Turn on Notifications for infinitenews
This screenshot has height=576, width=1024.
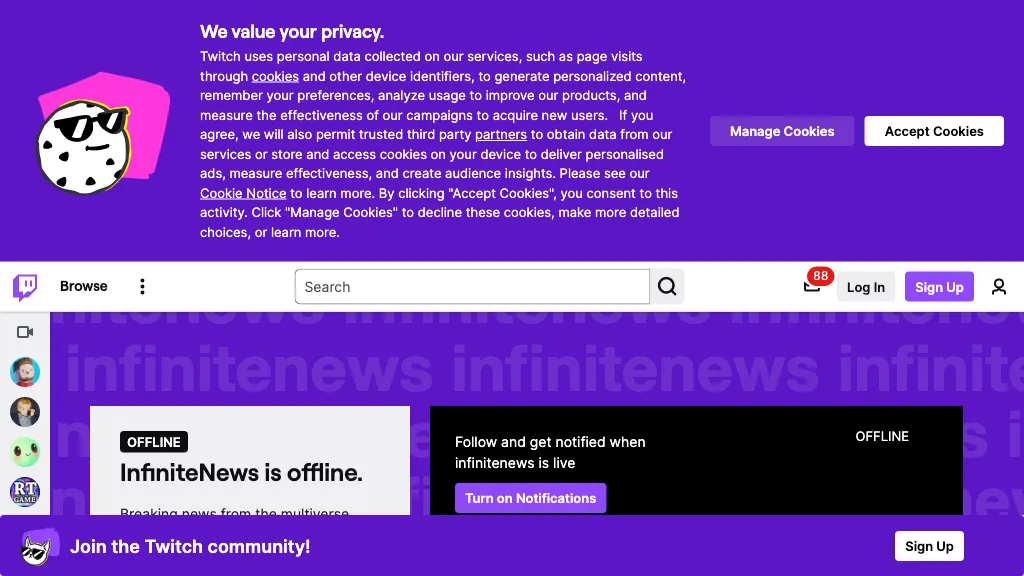coord(530,498)
